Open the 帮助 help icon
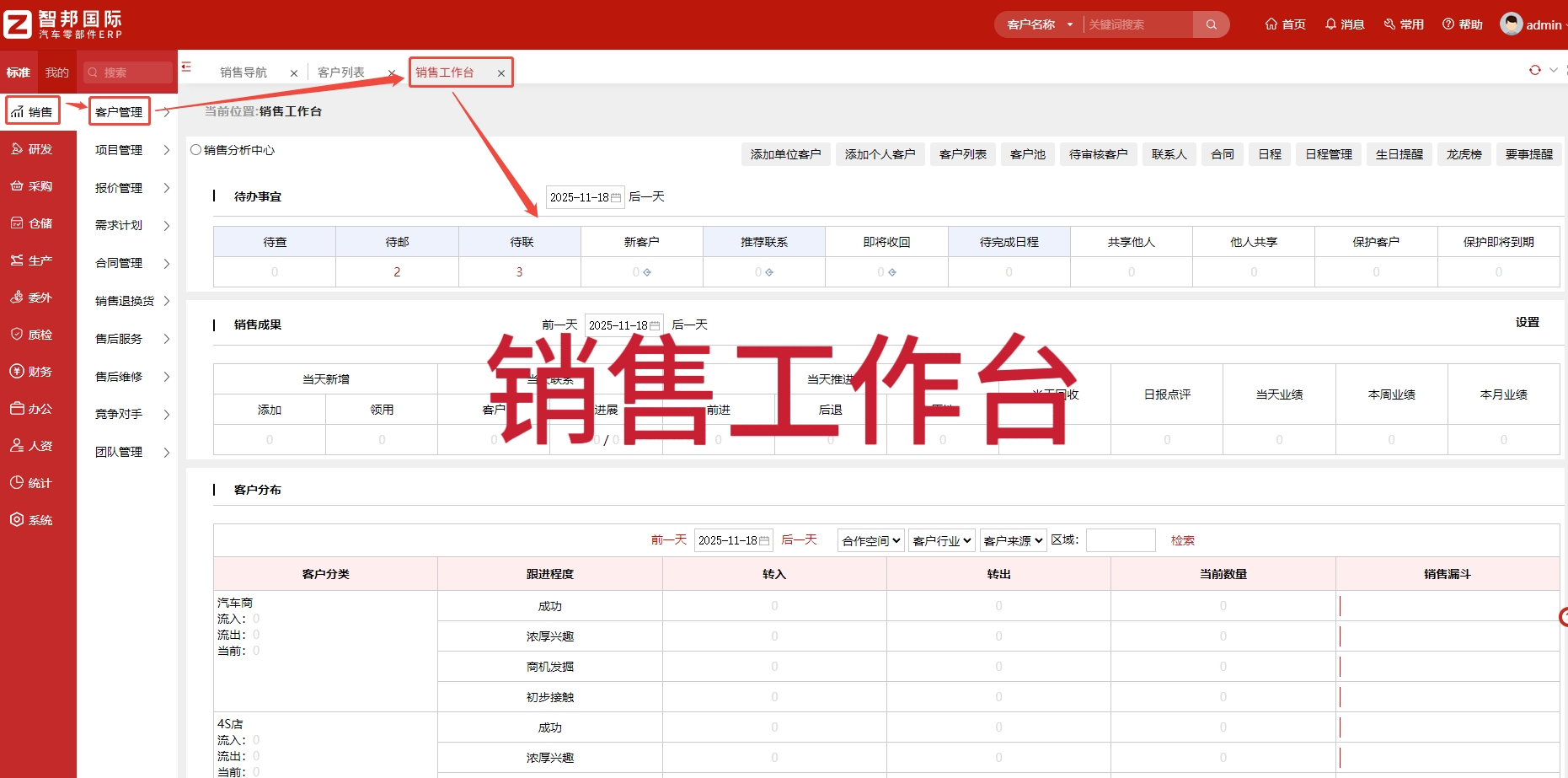Viewport: 1568px width, 778px height. 1463,24
